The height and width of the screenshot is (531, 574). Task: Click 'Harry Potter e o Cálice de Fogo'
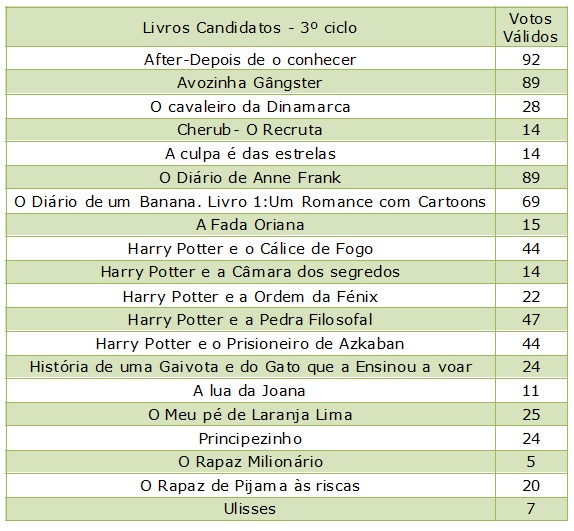click(250, 249)
